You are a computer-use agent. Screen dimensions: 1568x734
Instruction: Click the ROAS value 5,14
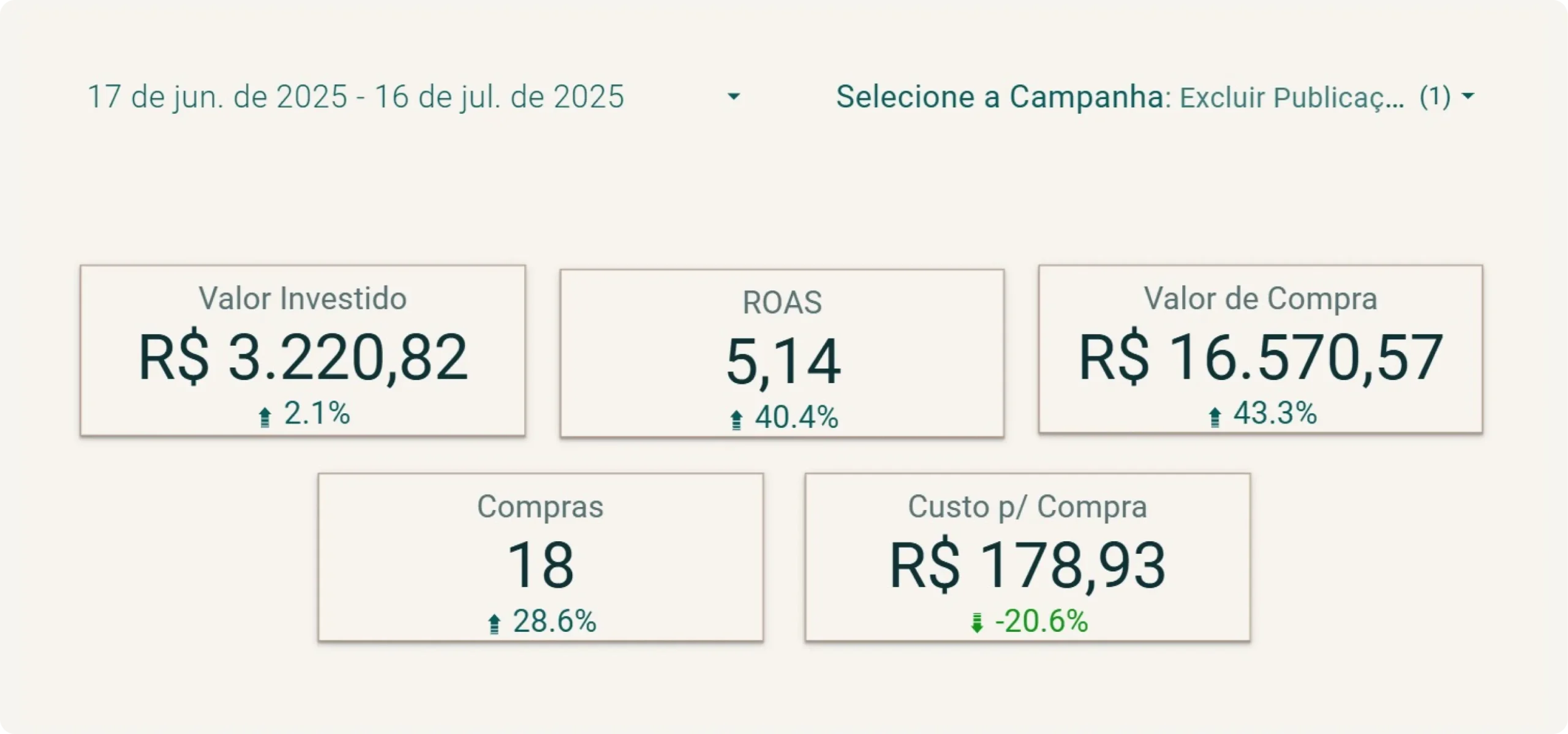click(783, 362)
